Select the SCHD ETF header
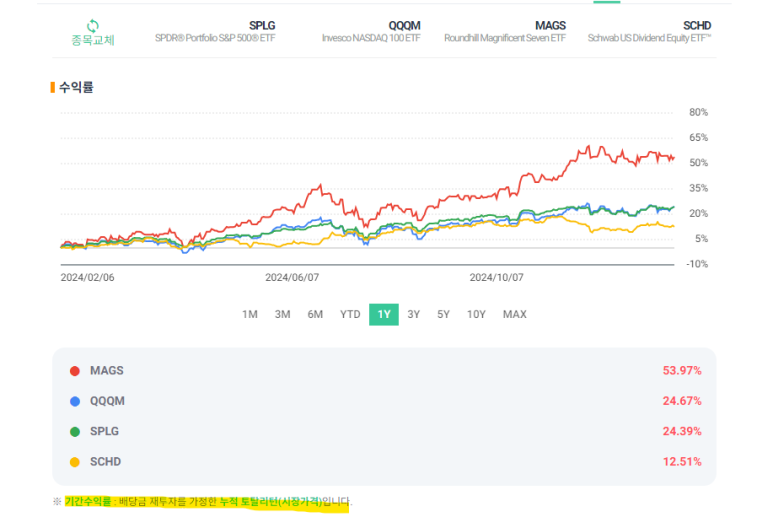 click(x=697, y=26)
